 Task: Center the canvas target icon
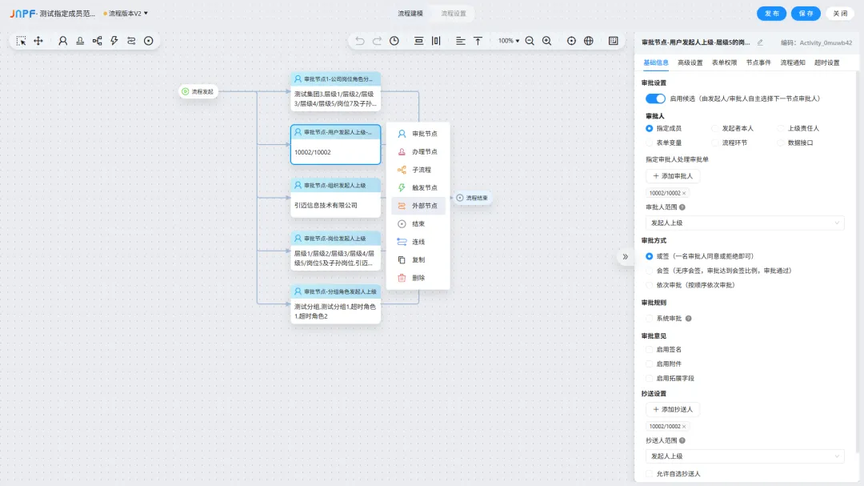click(571, 41)
